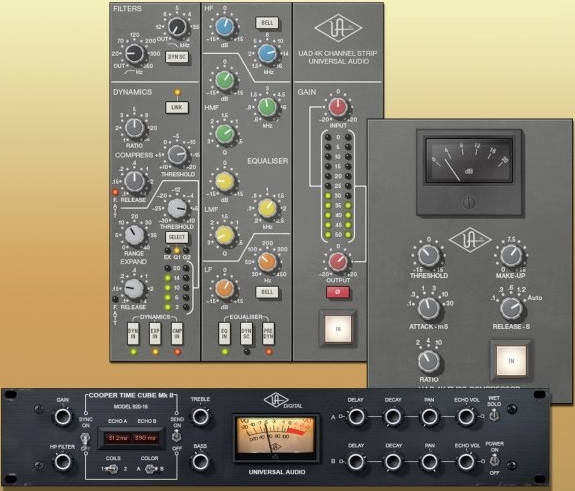Screen dimensions: 575x491
Task: Flip the SYNC on/off switch
Action: click(85, 438)
